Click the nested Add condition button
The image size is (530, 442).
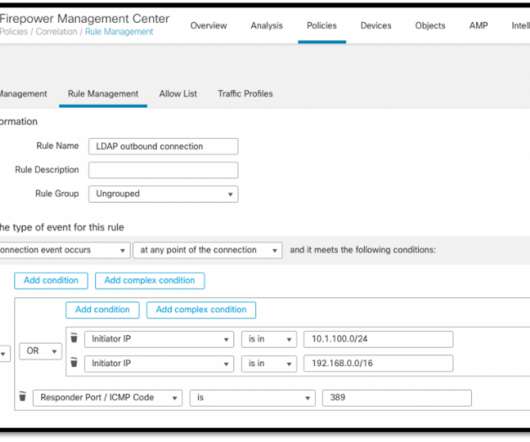click(x=102, y=310)
